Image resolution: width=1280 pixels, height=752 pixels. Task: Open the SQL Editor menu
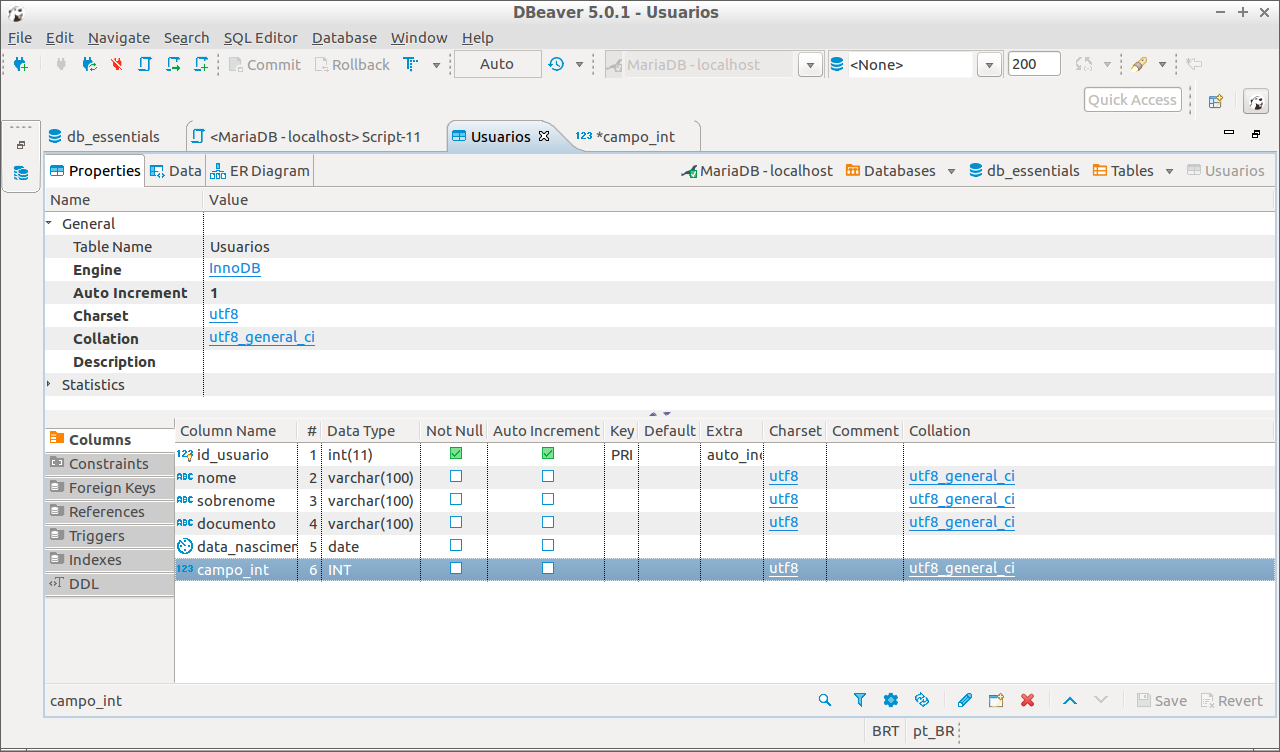click(x=261, y=38)
